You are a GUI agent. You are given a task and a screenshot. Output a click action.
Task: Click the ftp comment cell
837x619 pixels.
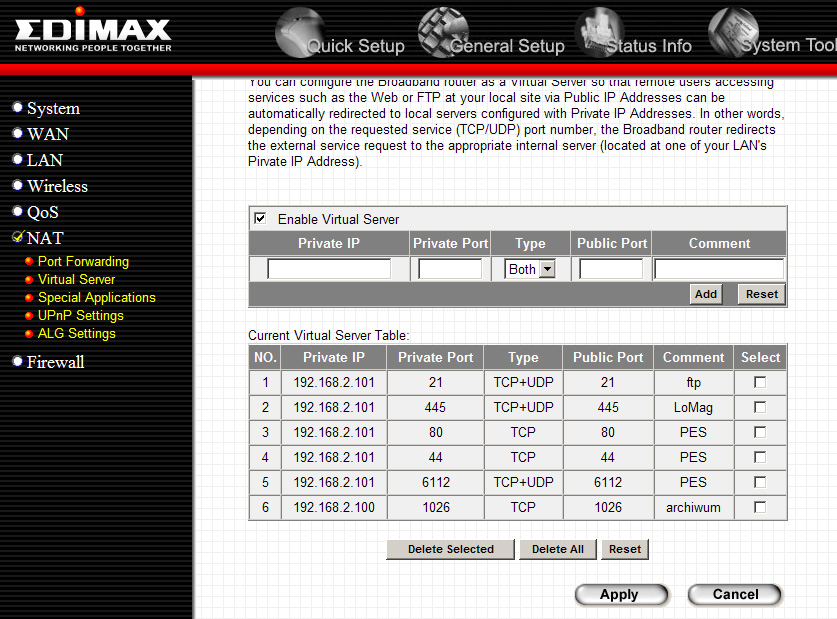[x=693, y=383]
